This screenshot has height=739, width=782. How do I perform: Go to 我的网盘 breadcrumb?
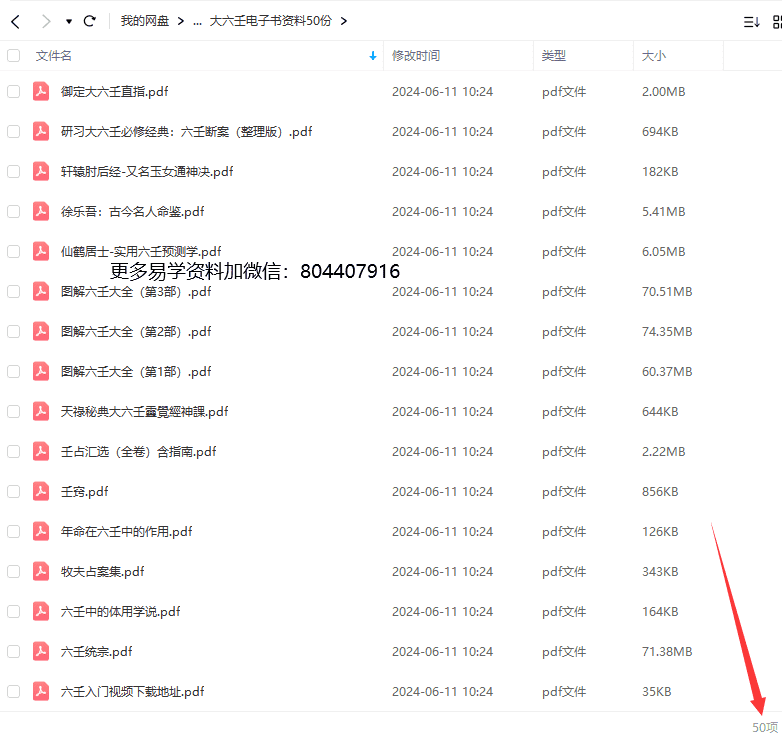145,21
